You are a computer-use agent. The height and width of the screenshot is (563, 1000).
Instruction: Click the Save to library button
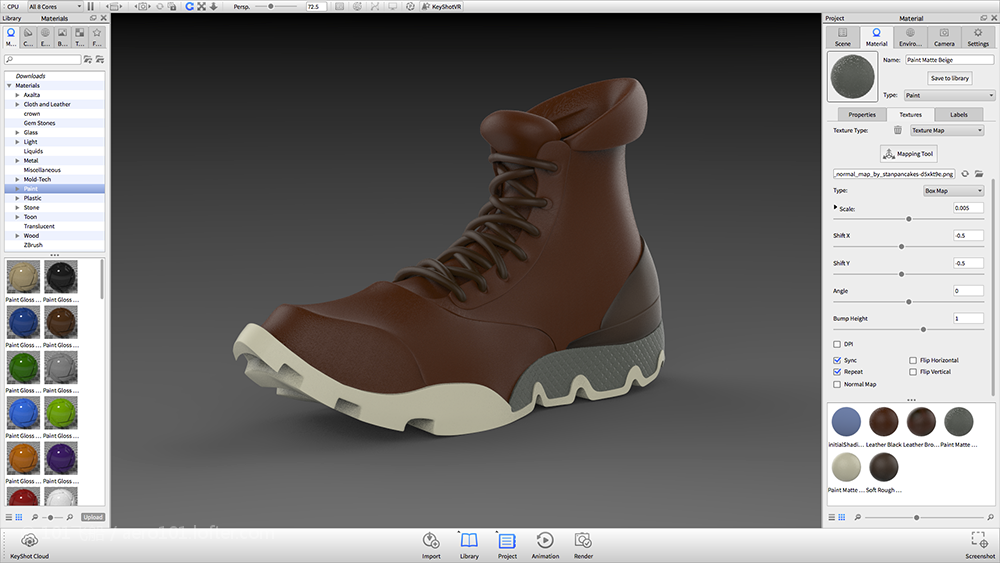949,78
